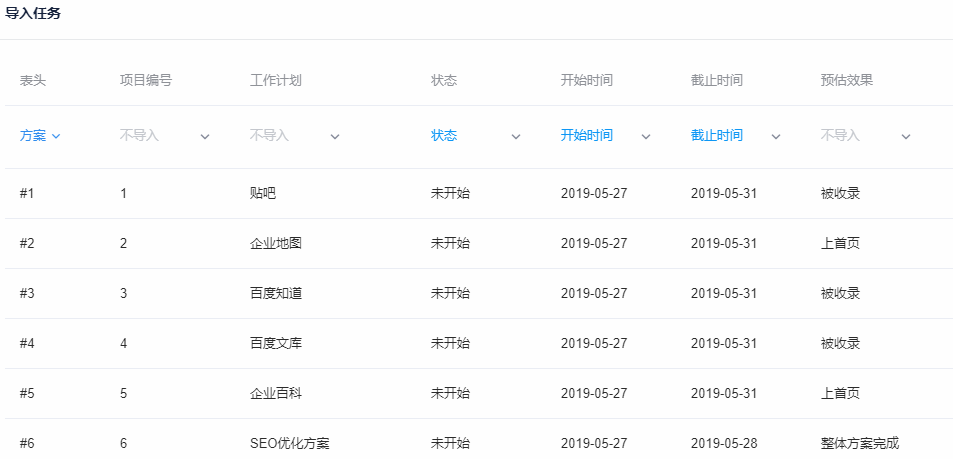The height and width of the screenshot is (459, 953).
Task: Select row #5 label
Action: pos(27,393)
